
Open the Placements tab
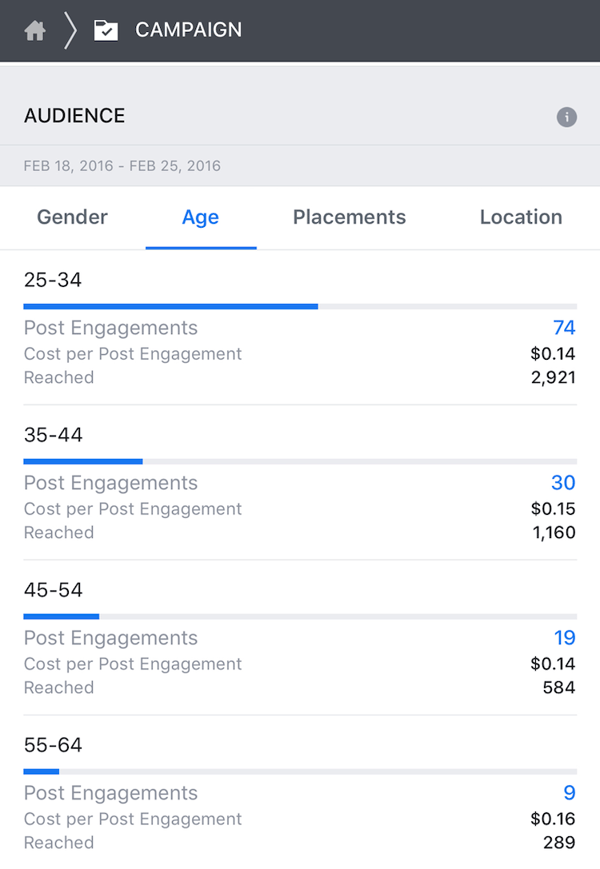tap(349, 217)
